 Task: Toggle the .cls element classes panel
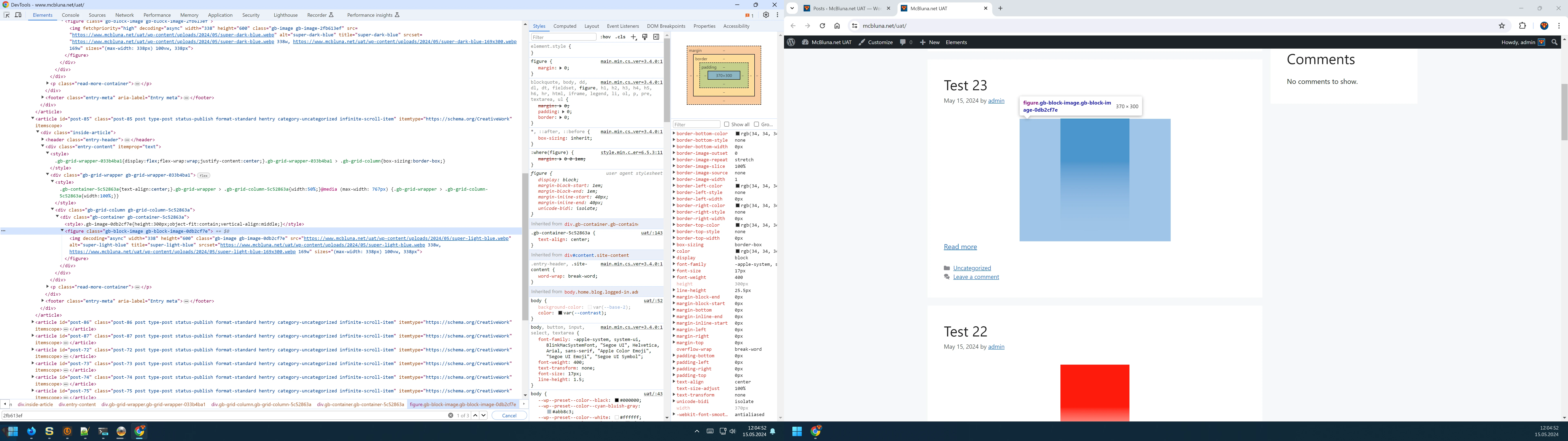point(620,37)
